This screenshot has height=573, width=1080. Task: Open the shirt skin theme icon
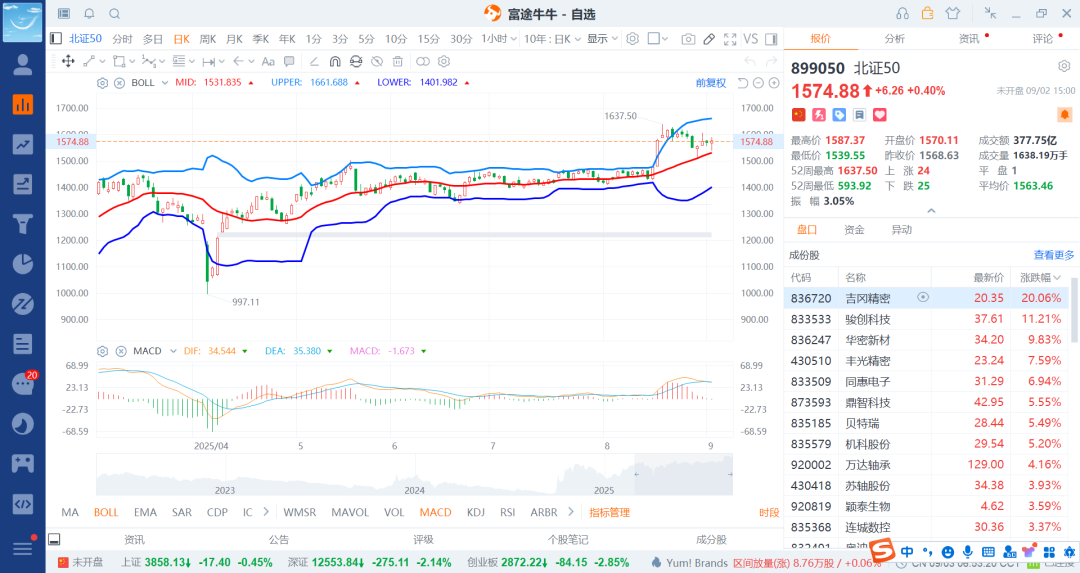(x=953, y=13)
